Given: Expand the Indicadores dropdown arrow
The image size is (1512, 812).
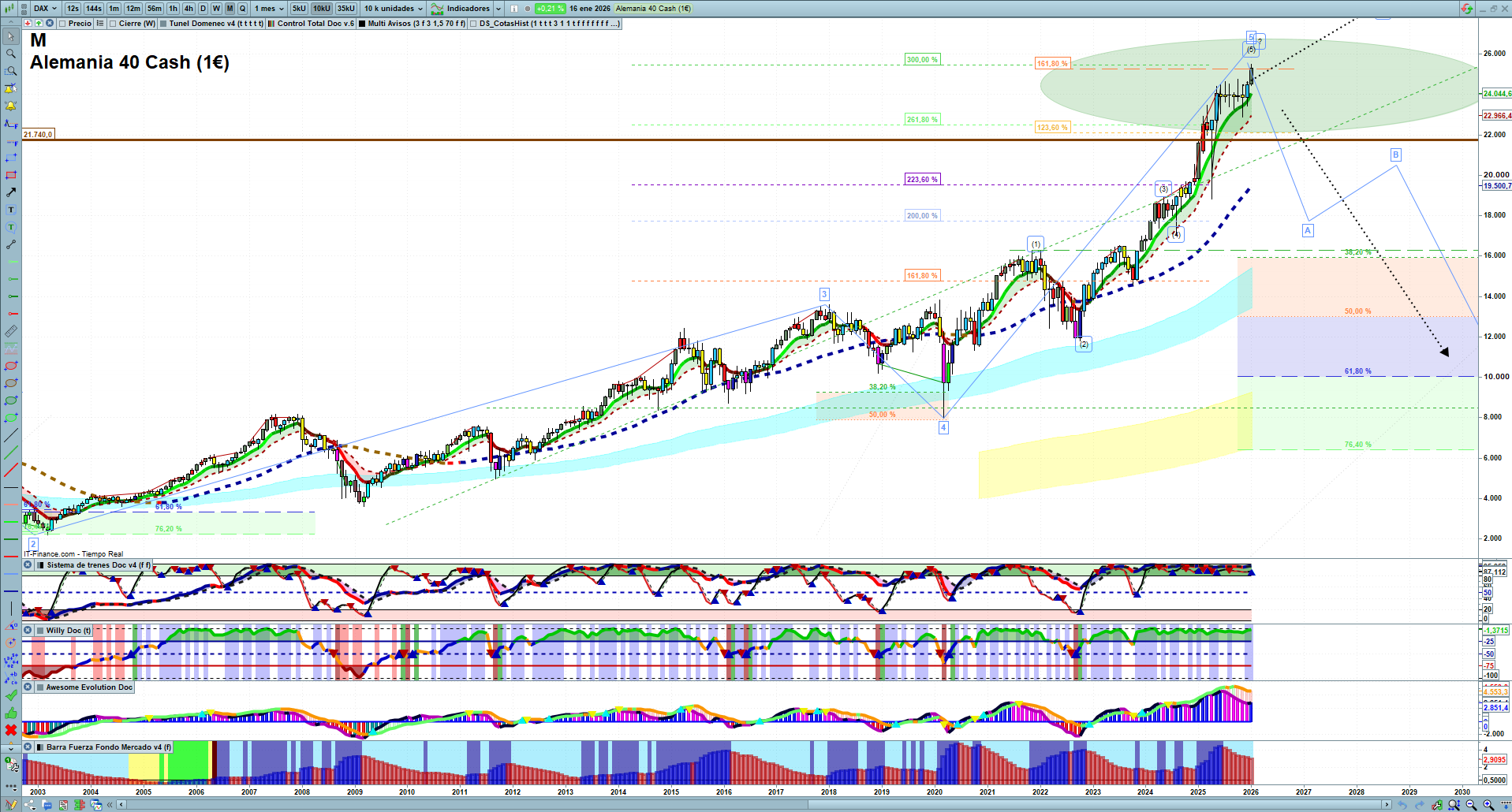Looking at the screenshot, I should (x=498, y=9).
